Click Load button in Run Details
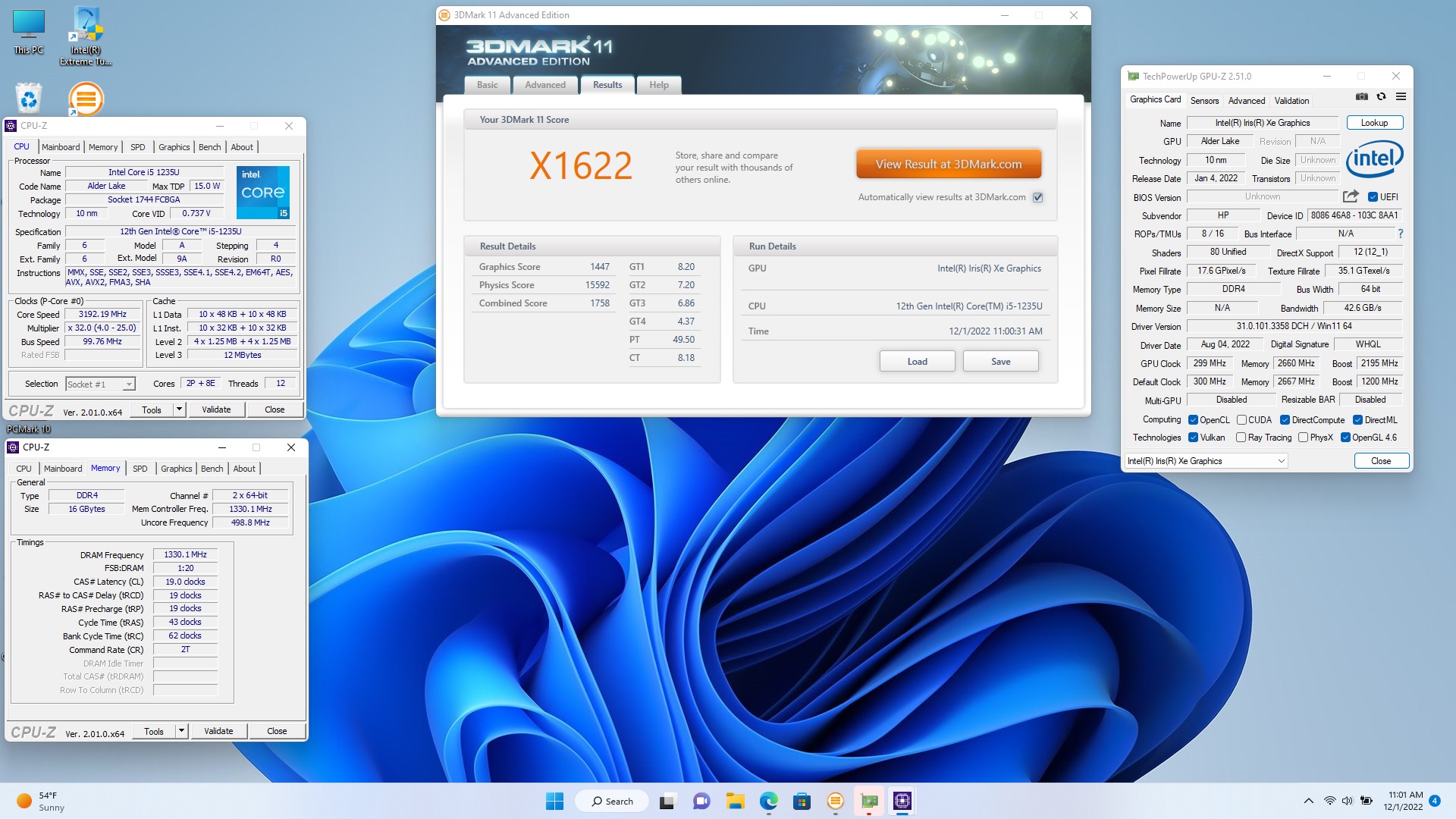The width and height of the screenshot is (1456, 819). point(917,362)
